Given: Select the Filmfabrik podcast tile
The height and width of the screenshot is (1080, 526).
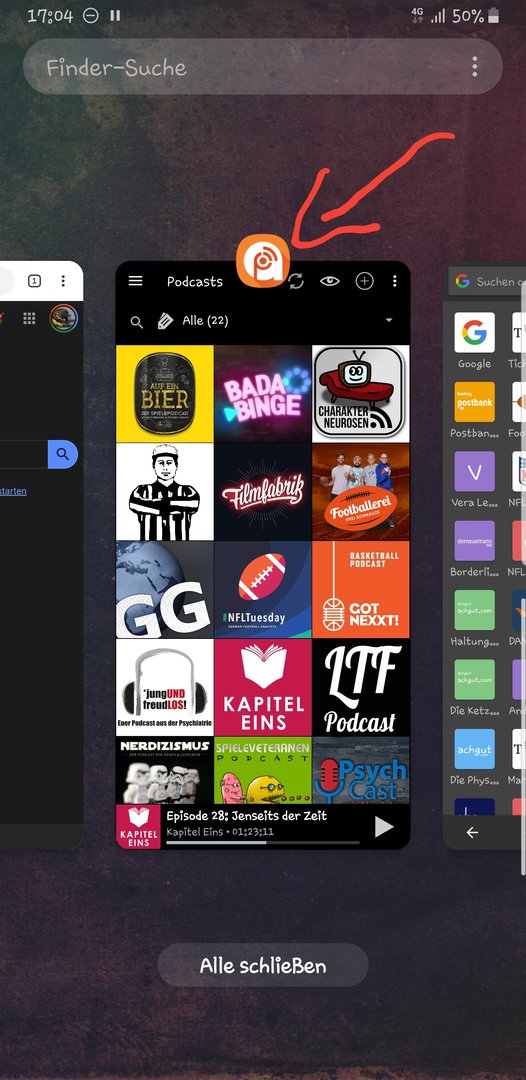Looking at the screenshot, I should 262,492.
